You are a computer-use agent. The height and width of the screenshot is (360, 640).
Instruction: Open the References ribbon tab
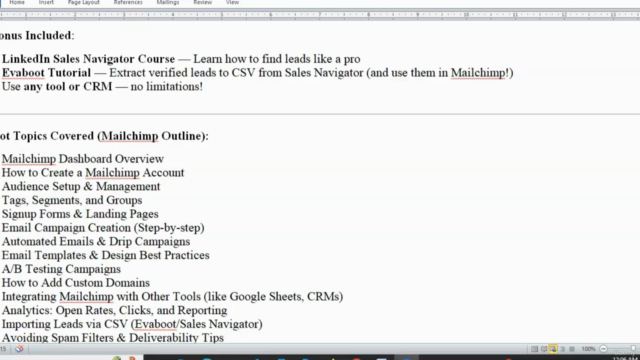click(128, 2)
